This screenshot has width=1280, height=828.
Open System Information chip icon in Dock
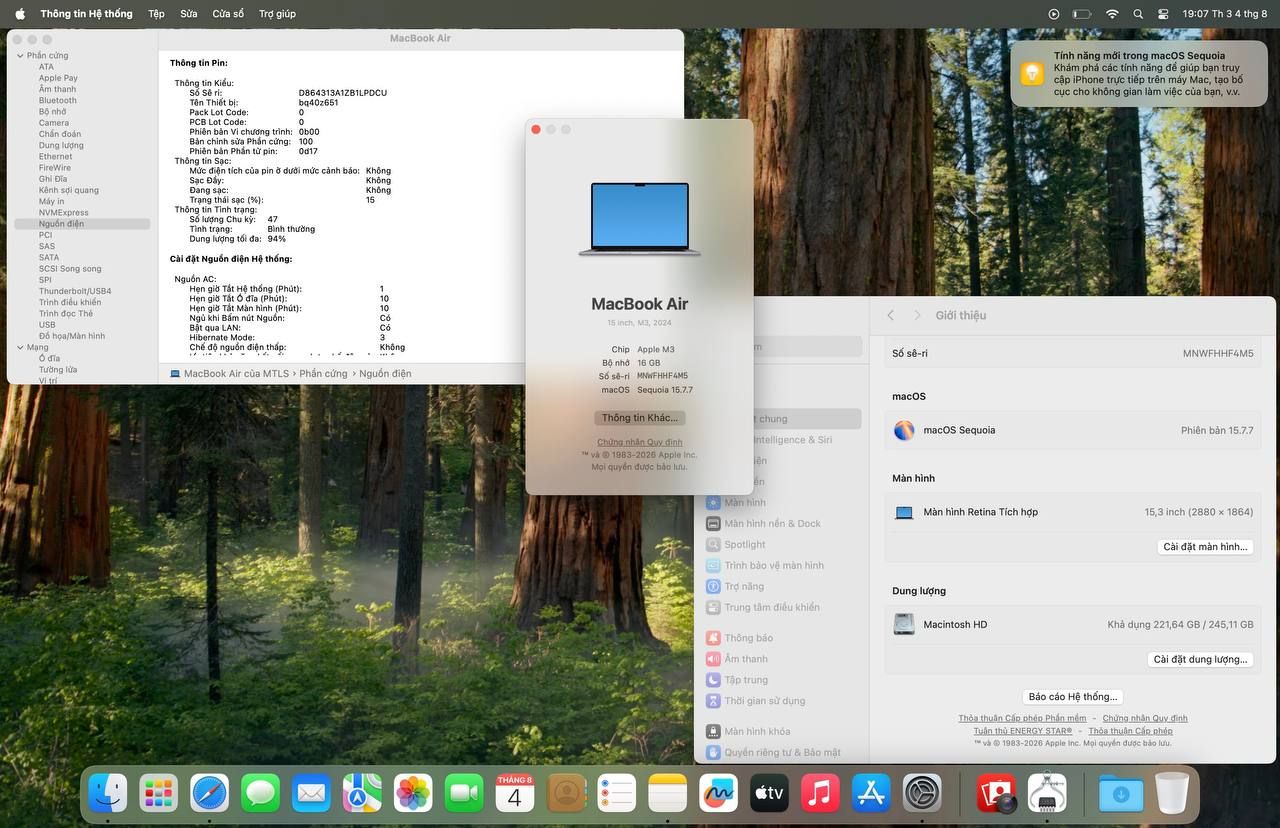[x=1047, y=793]
